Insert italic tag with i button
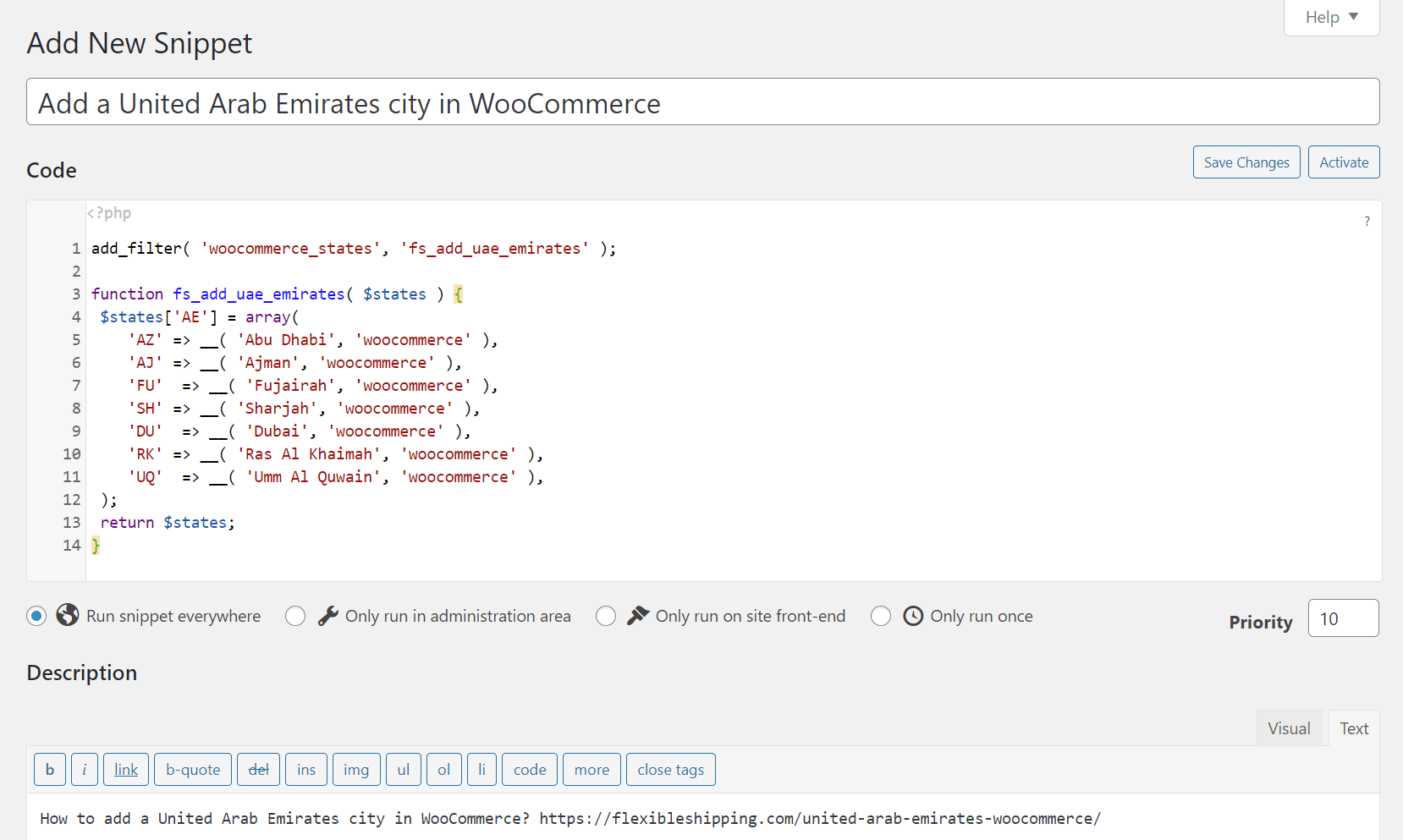 pyautogui.click(x=85, y=770)
